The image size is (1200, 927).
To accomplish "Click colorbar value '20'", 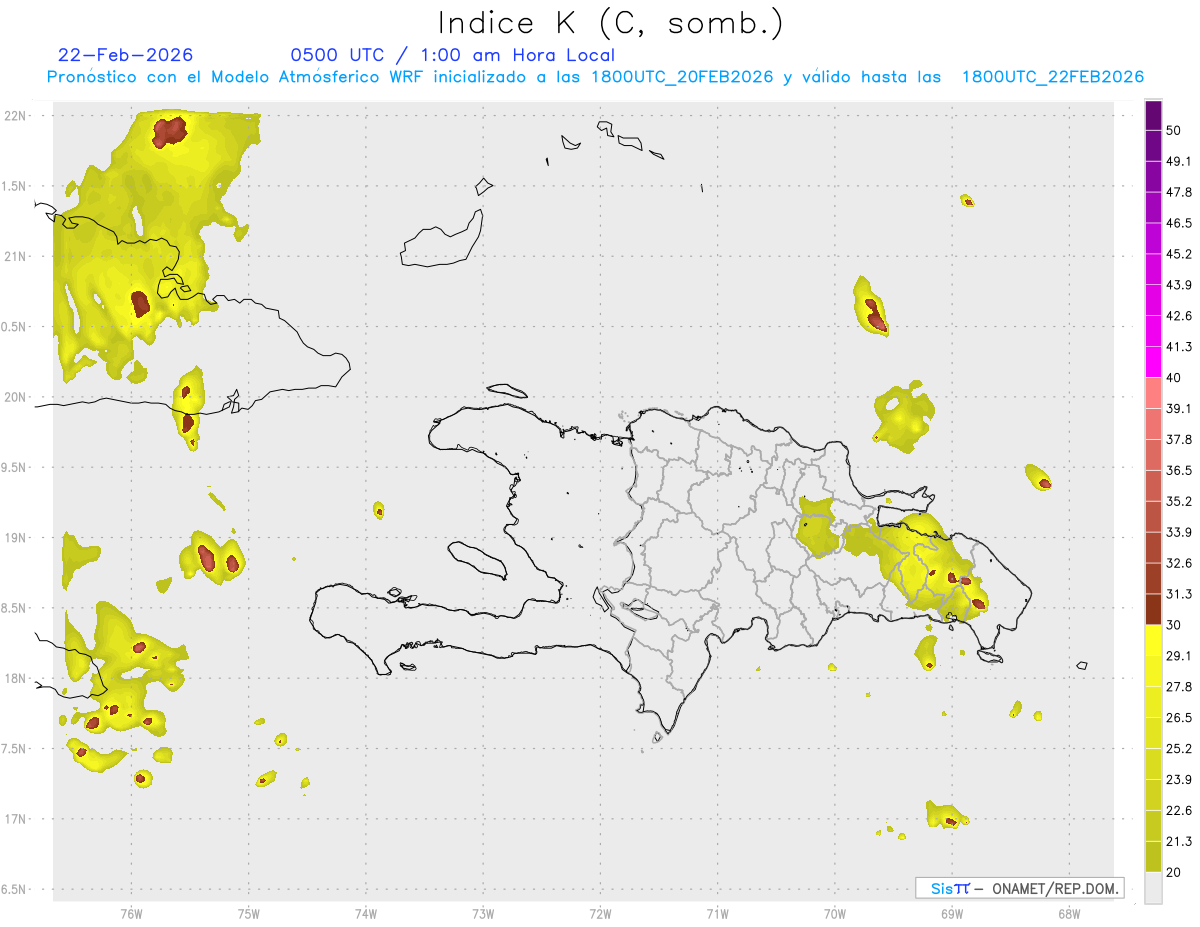I will coord(1174,872).
